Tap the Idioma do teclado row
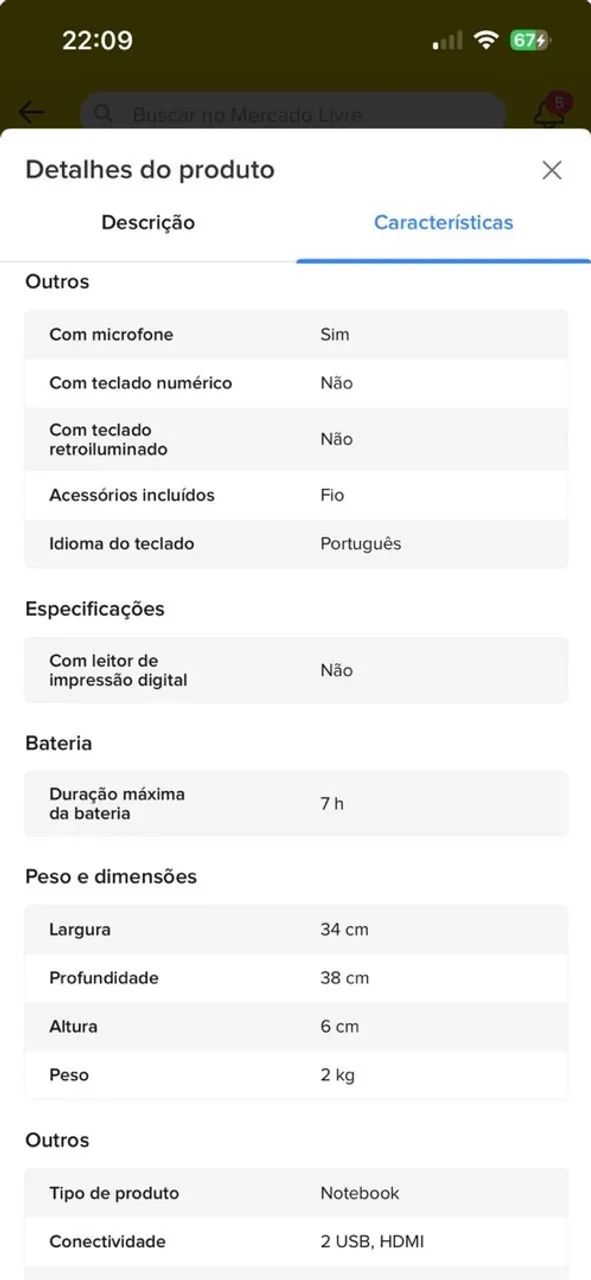 point(296,544)
